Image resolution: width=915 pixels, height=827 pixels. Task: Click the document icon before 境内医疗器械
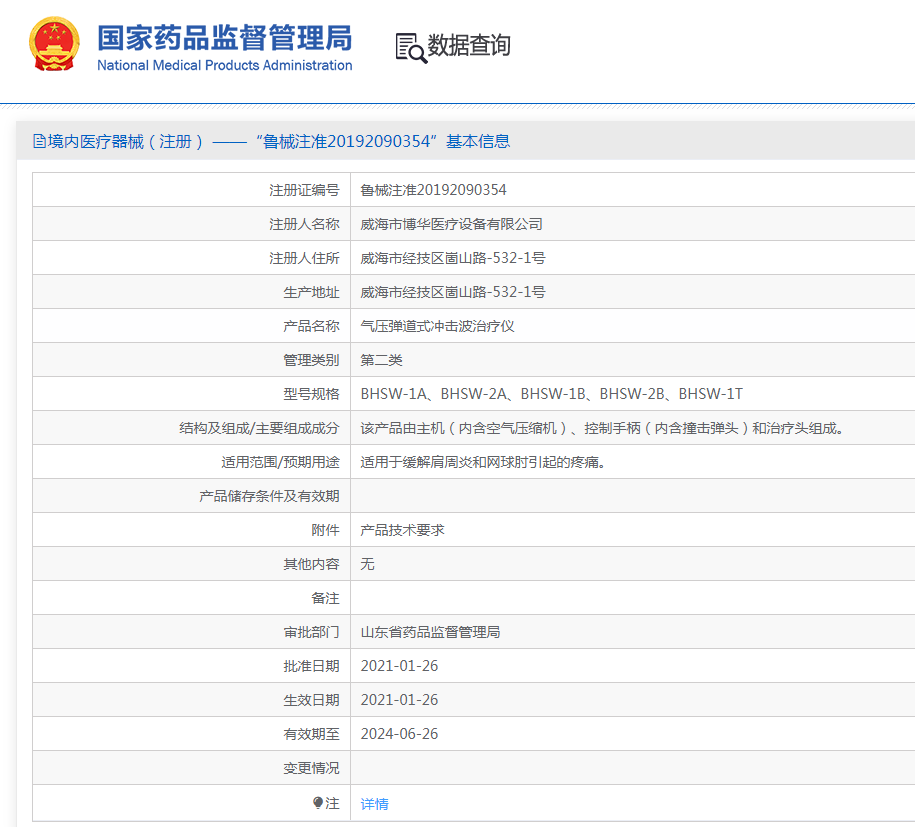point(39,141)
